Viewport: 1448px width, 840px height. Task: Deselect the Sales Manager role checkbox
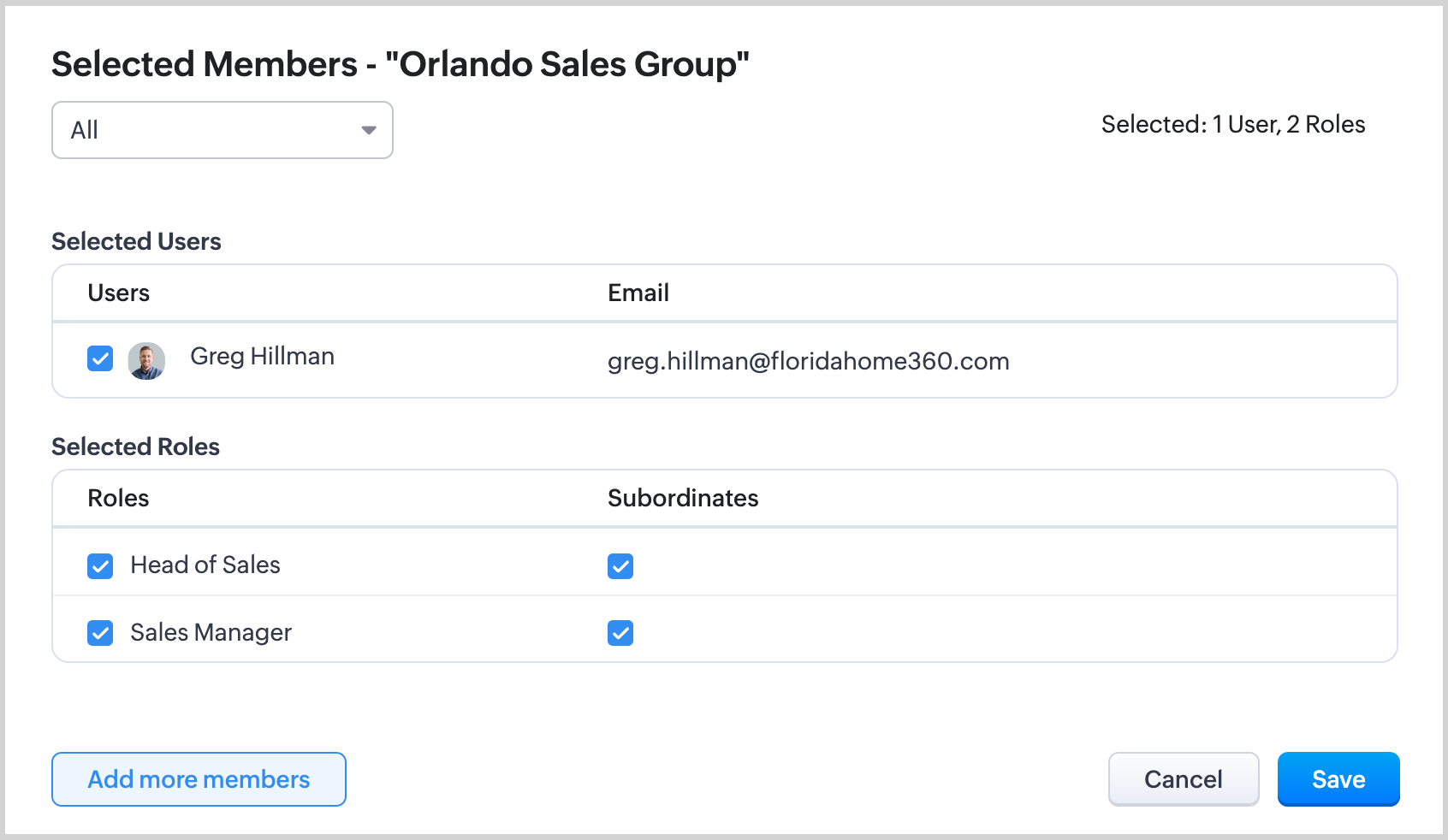[x=100, y=633]
